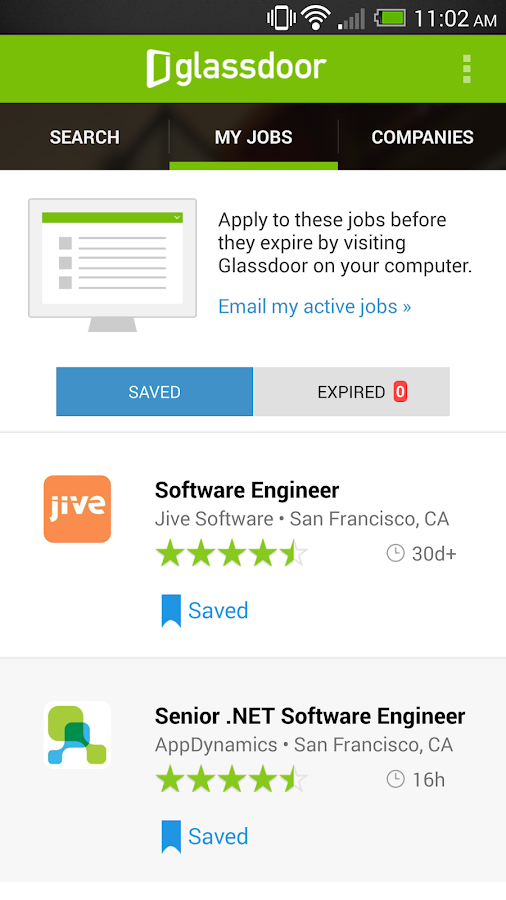506x900 pixels.
Task: Tap the AppDynamics company logo
Action: [77, 735]
